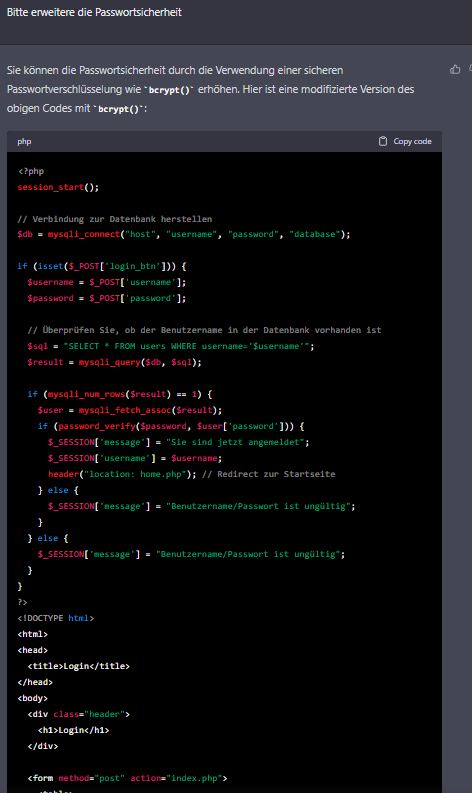The width and height of the screenshot is (472, 793).
Task: Click the SELECT * FROM users query line
Action: click(x=171, y=346)
